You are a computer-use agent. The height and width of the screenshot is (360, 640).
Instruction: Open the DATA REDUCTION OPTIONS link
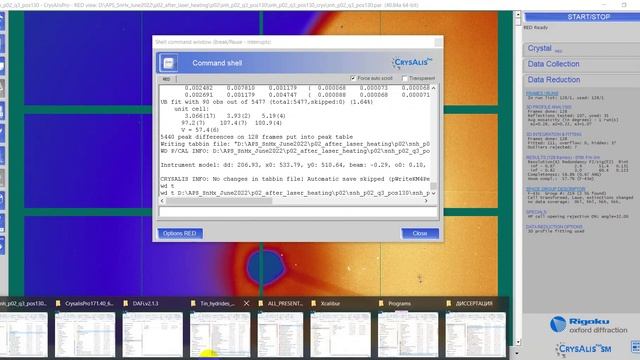[x=554, y=227]
